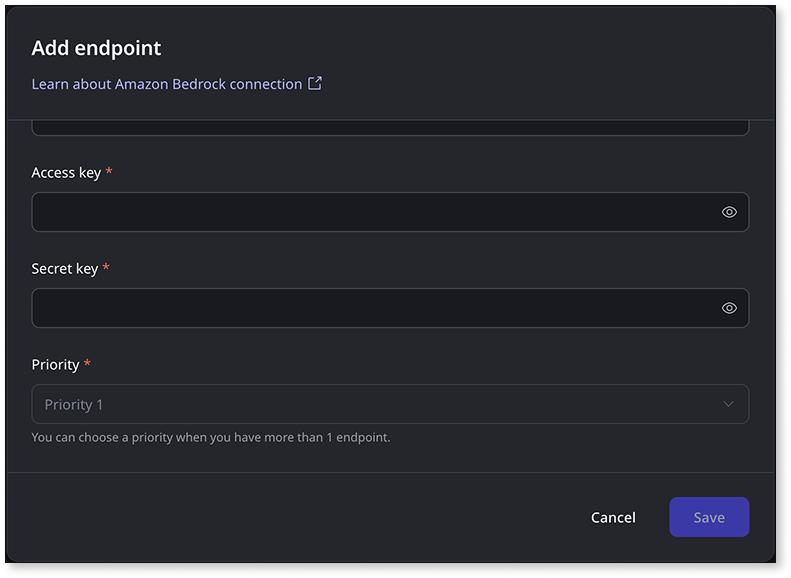Open the Learn about Amazon Bedrock connection link
This screenshot has height=578, width=791.
[166, 84]
